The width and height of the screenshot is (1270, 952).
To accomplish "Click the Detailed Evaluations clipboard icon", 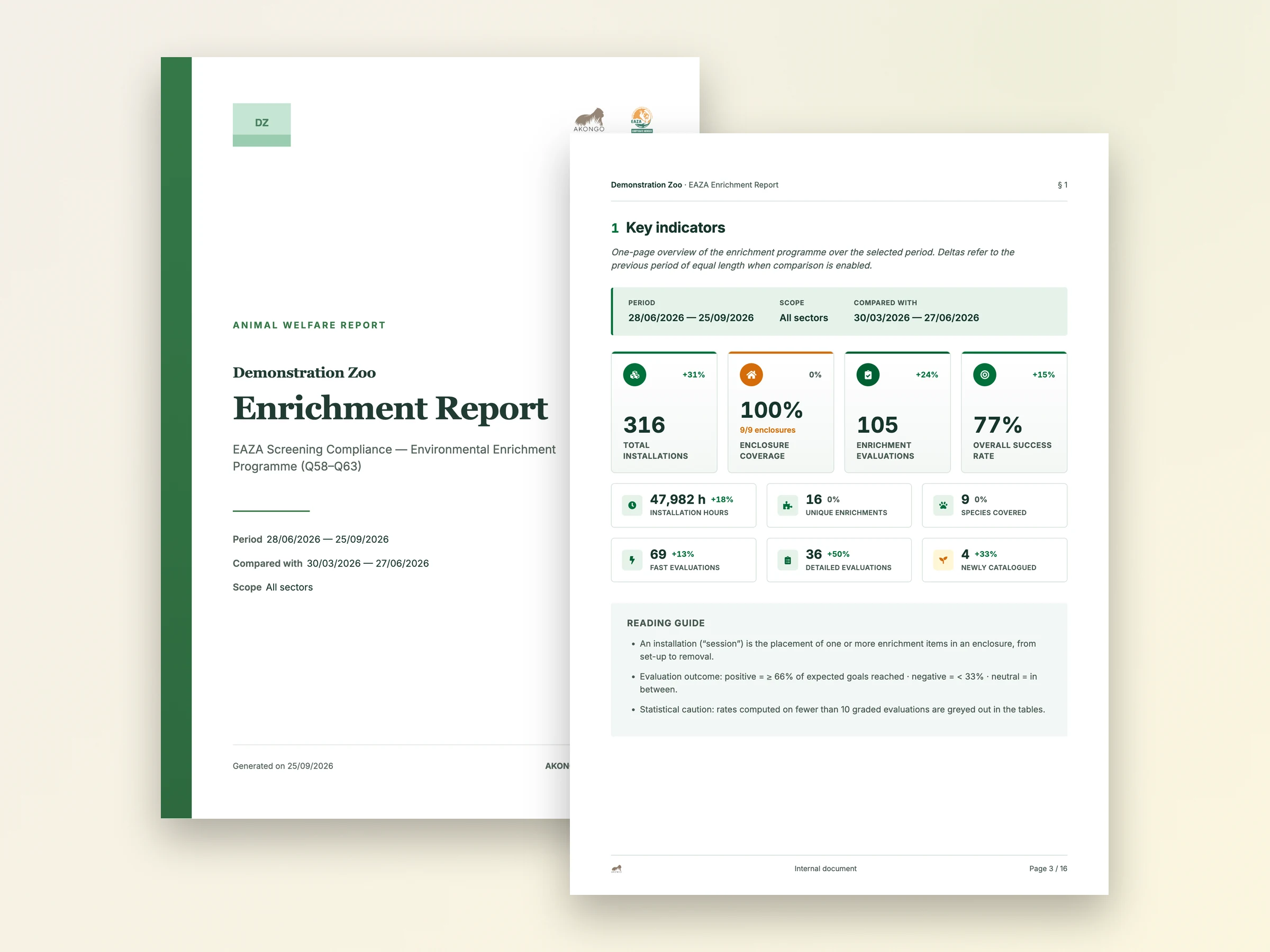I will pyautogui.click(x=788, y=560).
